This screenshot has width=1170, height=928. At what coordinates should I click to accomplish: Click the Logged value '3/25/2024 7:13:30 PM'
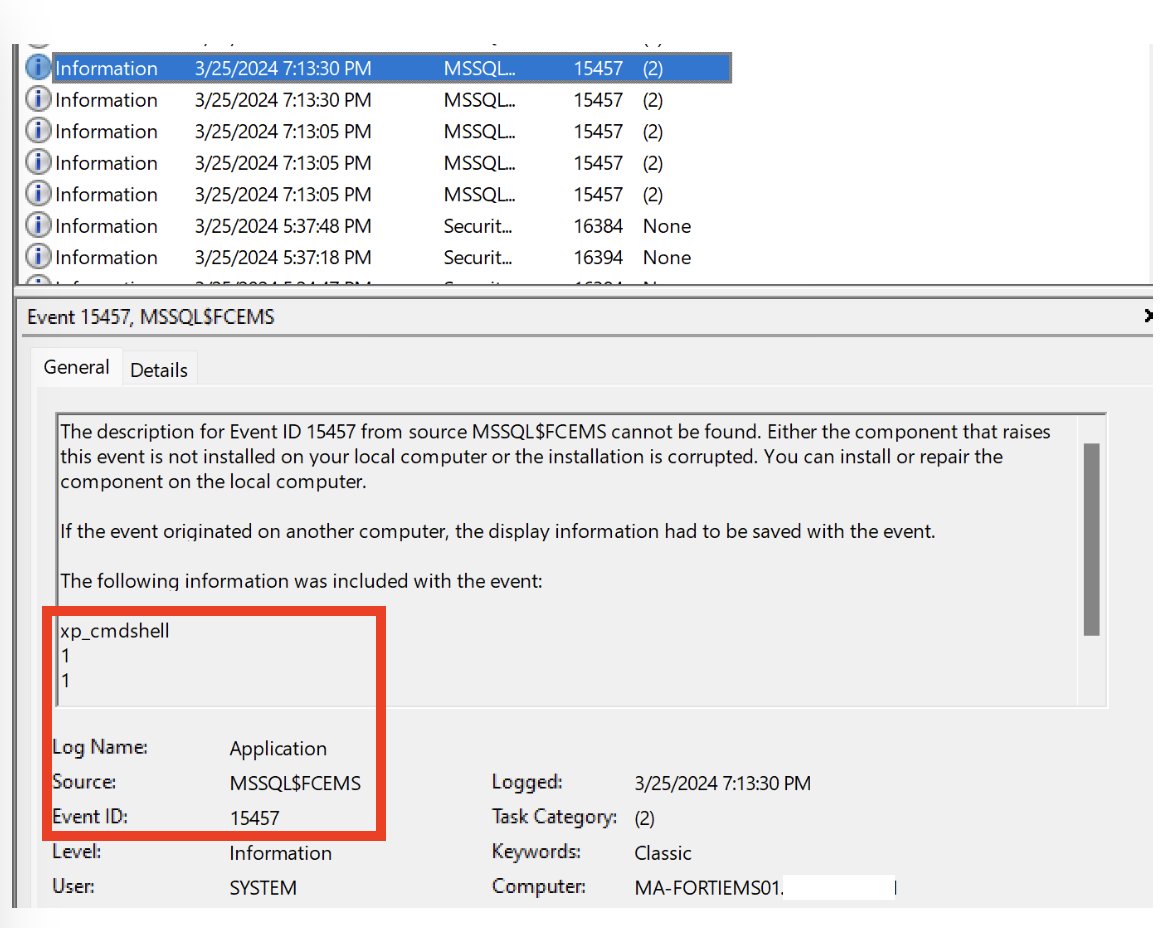coord(722,783)
